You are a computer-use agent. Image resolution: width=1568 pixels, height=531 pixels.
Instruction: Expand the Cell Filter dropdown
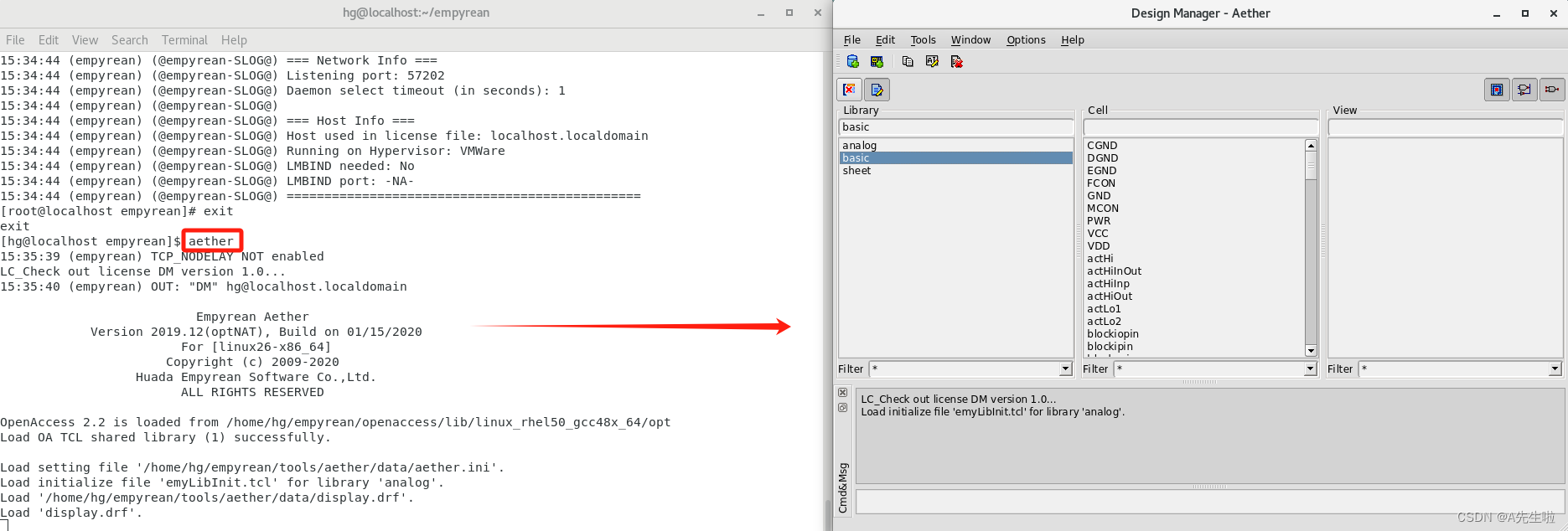pos(1310,369)
